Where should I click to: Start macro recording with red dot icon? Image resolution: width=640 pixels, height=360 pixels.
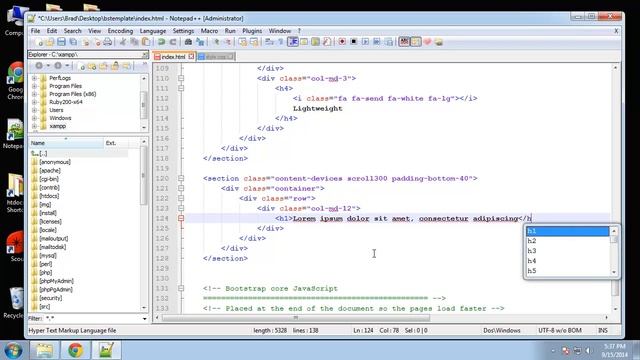[342, 42]
